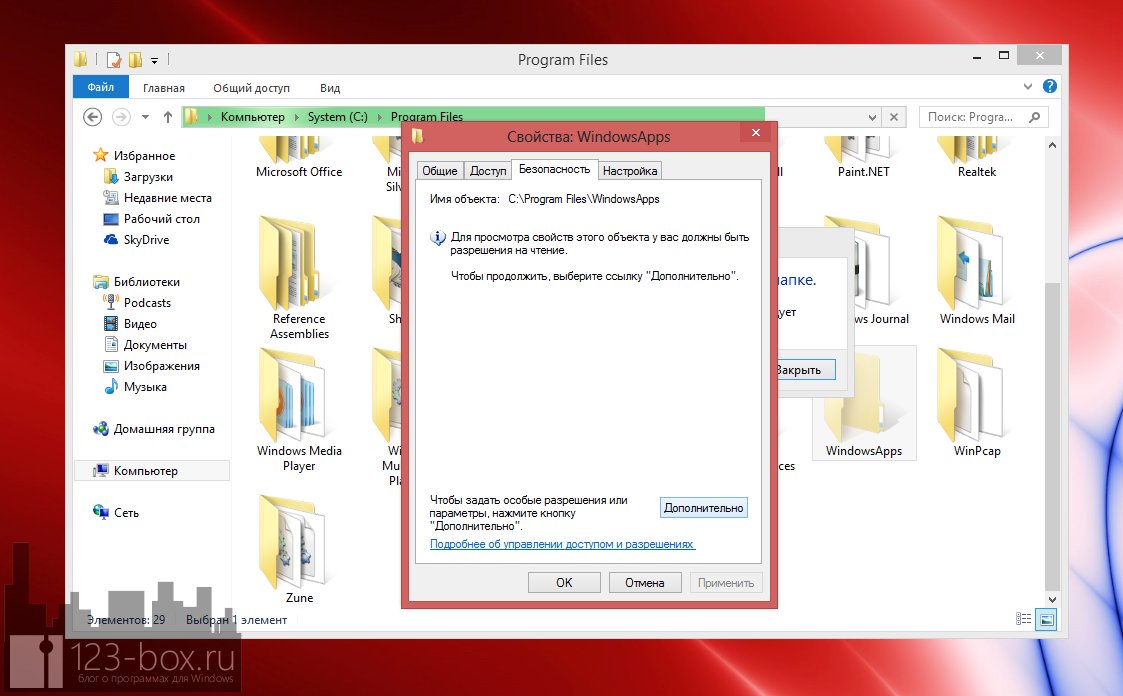The height and width of the screenshot is (696, 1123).
Task: Select the WindowsApps folder
Action: (863, 403)
